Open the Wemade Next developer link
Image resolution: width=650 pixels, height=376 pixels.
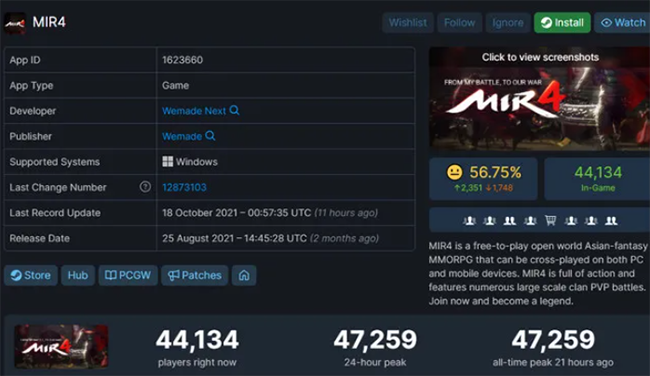(x=194, y=111)
